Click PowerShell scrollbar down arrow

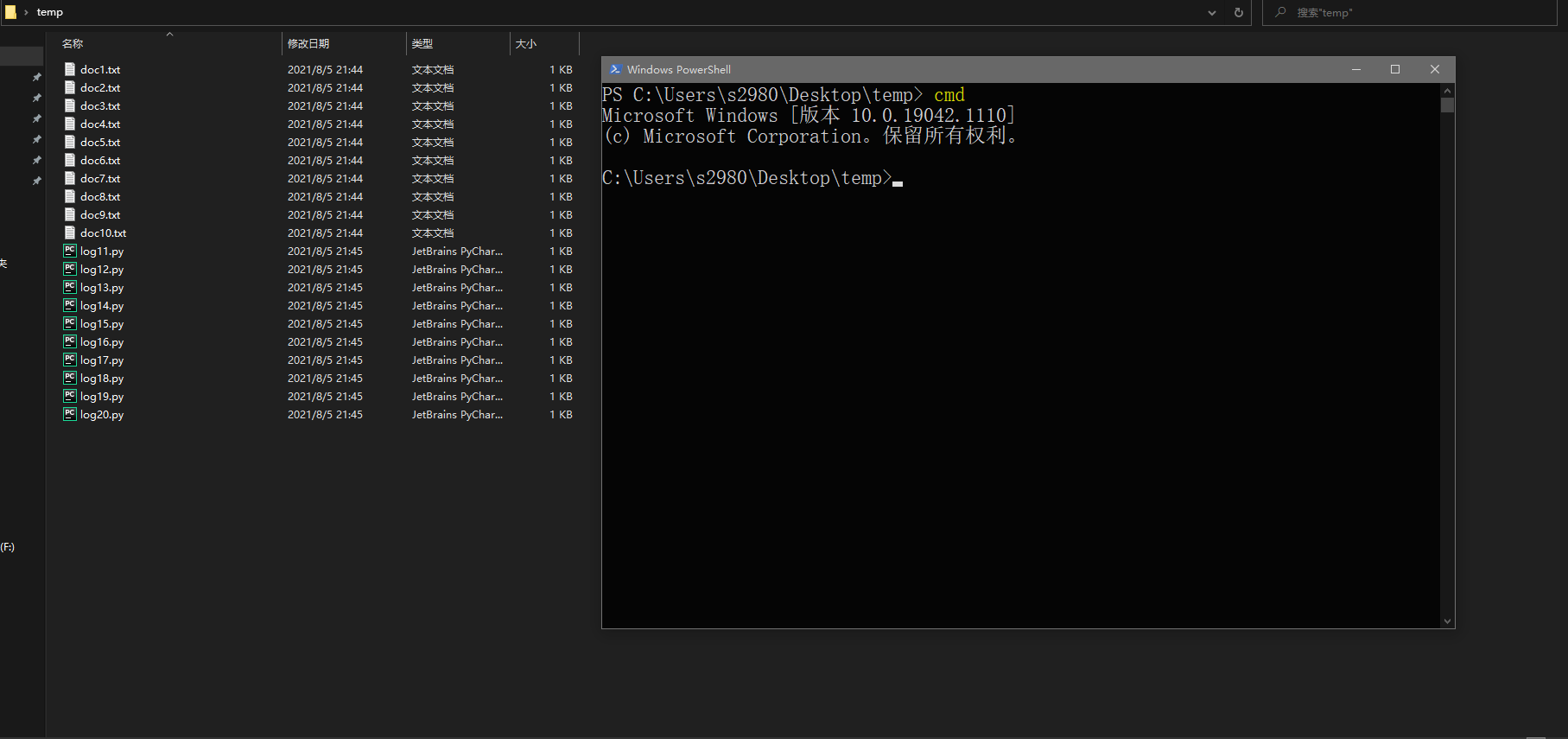pyautogui.click(x=1448, y=621)
